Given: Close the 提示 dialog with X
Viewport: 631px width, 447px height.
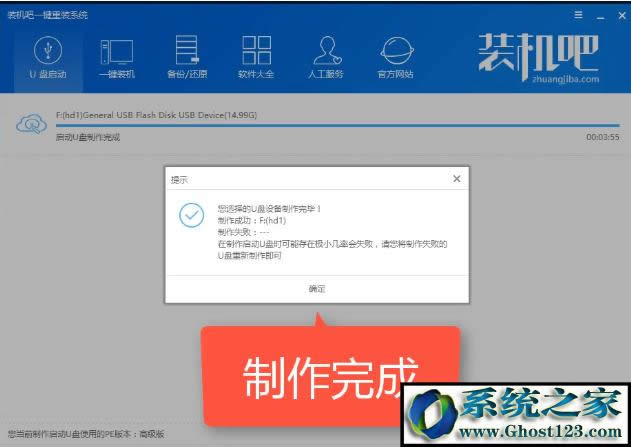Looking at the screenshot, I should [x=457, y=179].
